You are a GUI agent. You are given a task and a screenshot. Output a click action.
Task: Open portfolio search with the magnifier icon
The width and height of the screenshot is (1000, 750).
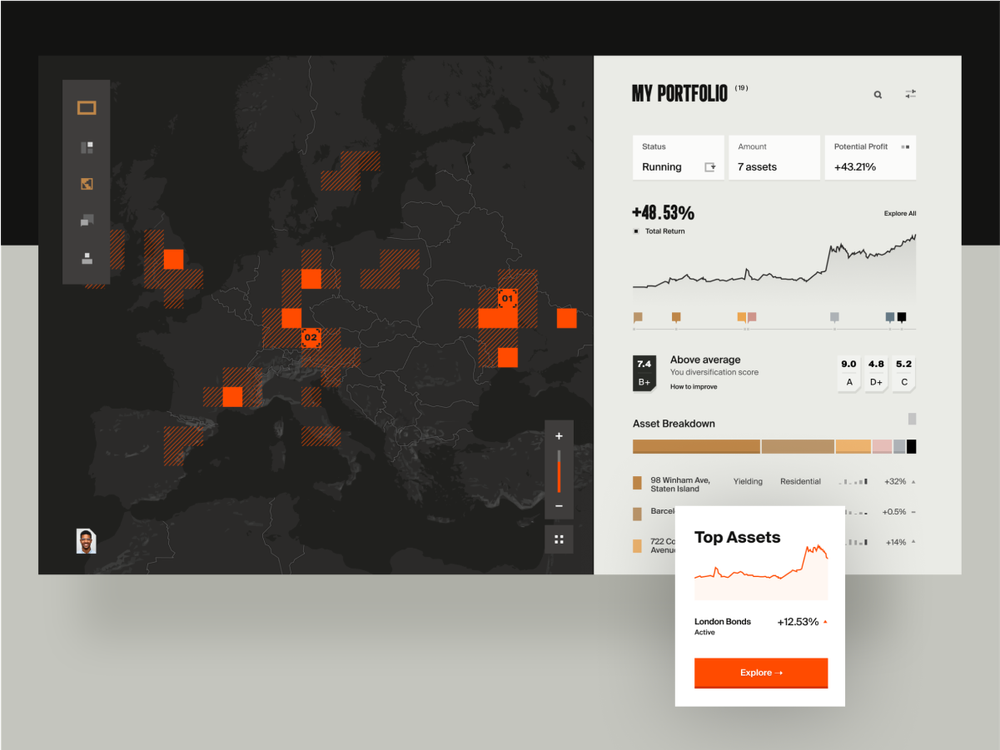point(877,94)
